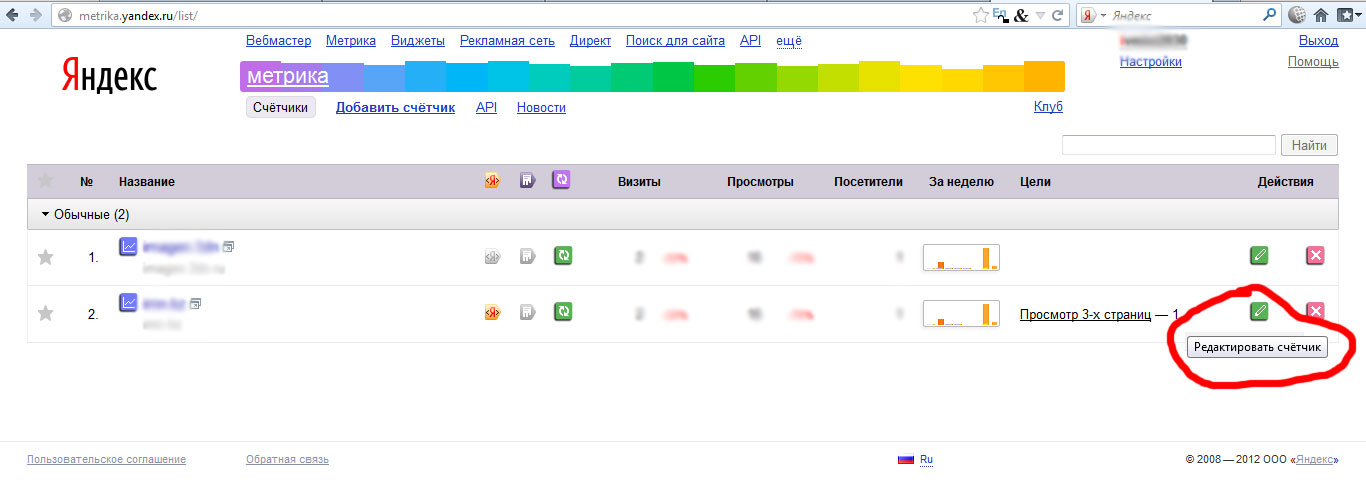The image size is (1366, 491).
Task: Open the Добавить счётчик tab
Action: [395, 107]
